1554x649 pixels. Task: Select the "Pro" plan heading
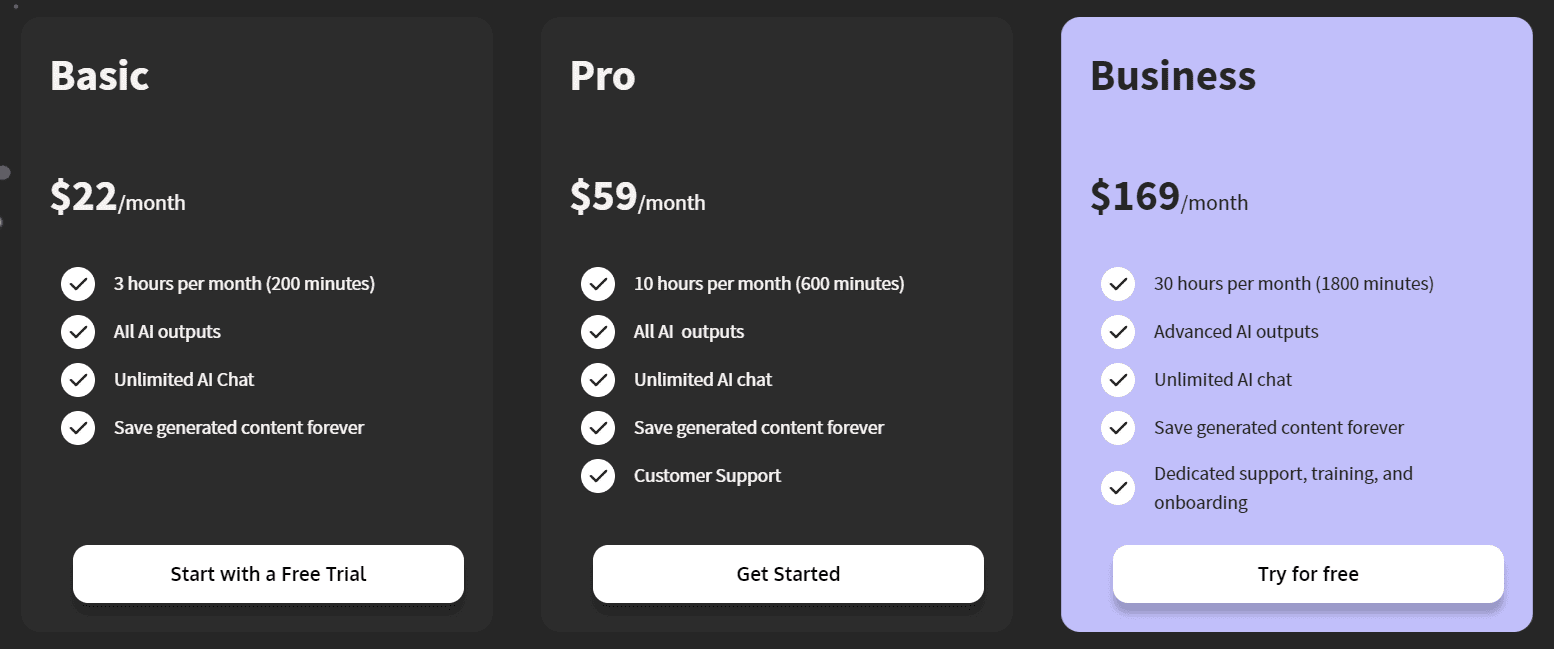[602, 75]
